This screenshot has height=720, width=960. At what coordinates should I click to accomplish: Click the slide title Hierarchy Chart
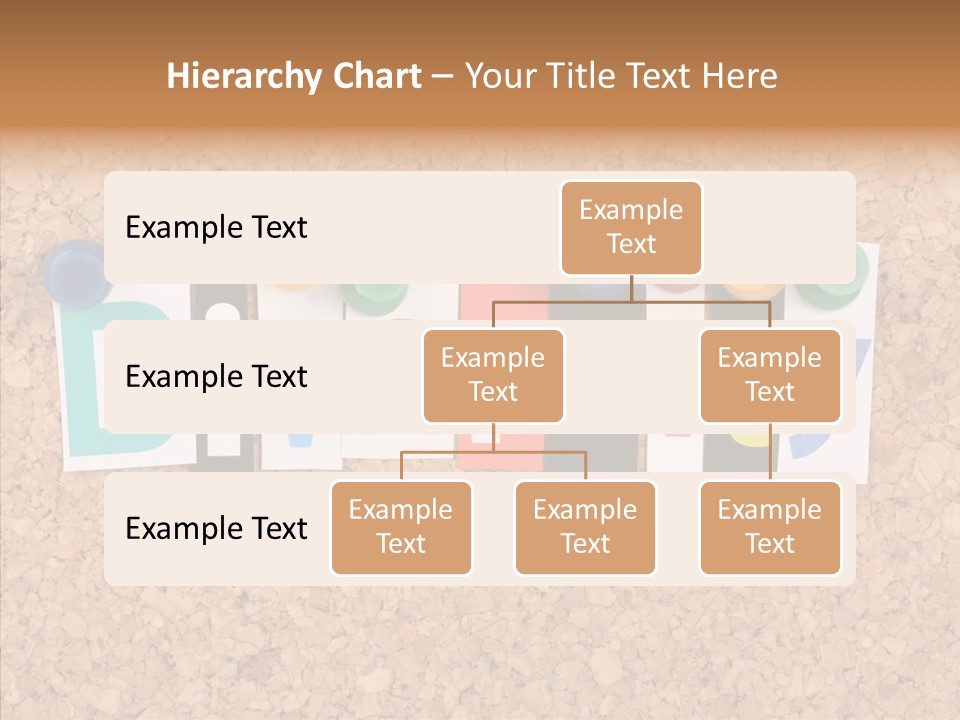[x=294, y=75]
